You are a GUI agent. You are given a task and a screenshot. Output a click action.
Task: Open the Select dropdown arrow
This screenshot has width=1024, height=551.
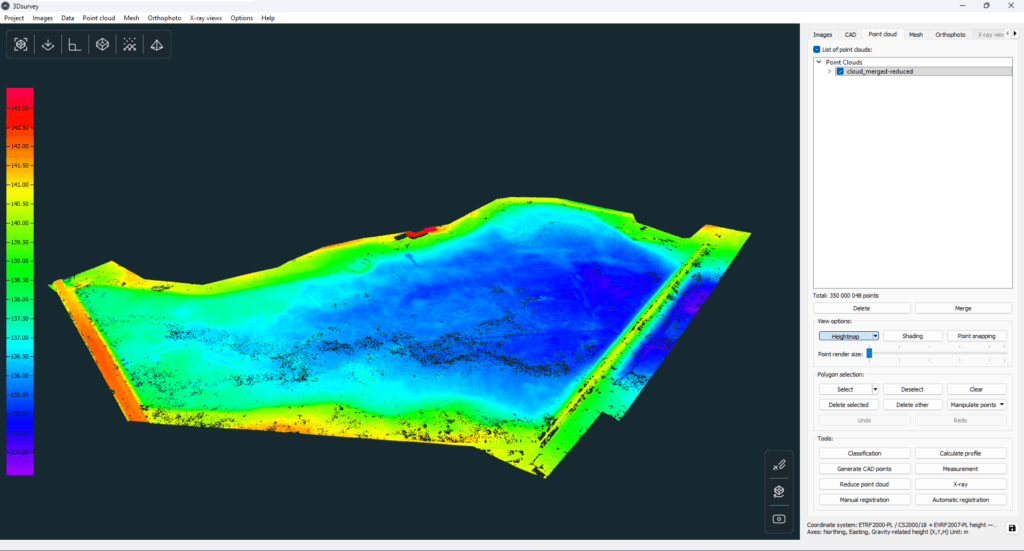click(x=875, y=389)
